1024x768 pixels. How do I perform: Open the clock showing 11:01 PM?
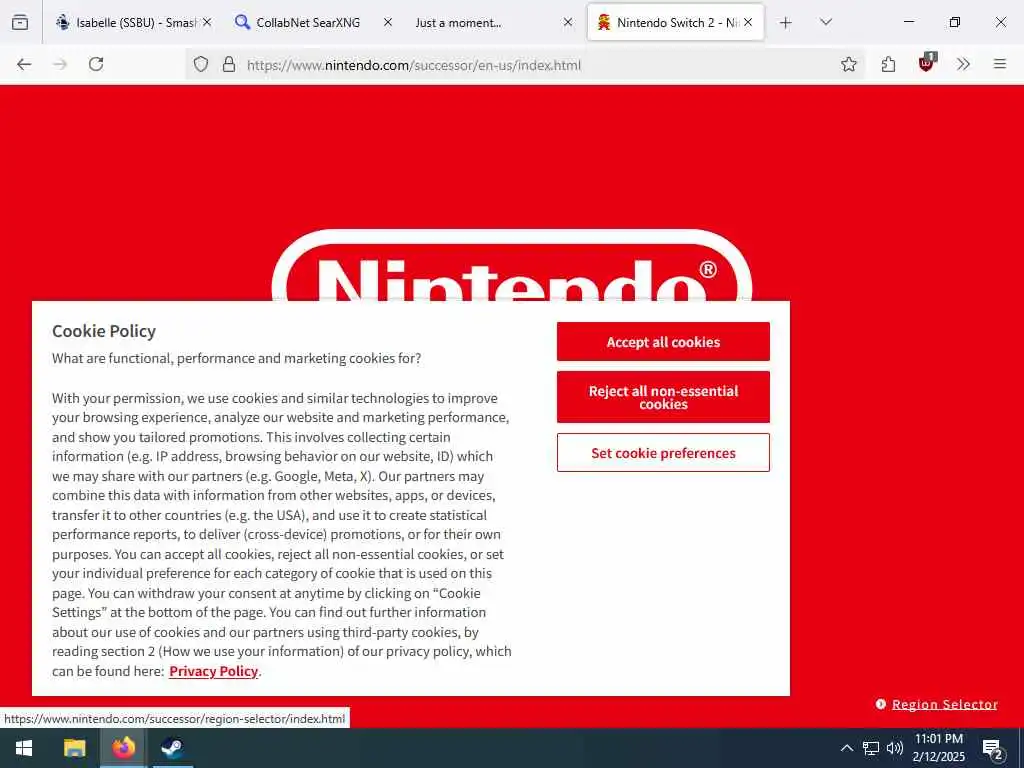click(938, 748)
